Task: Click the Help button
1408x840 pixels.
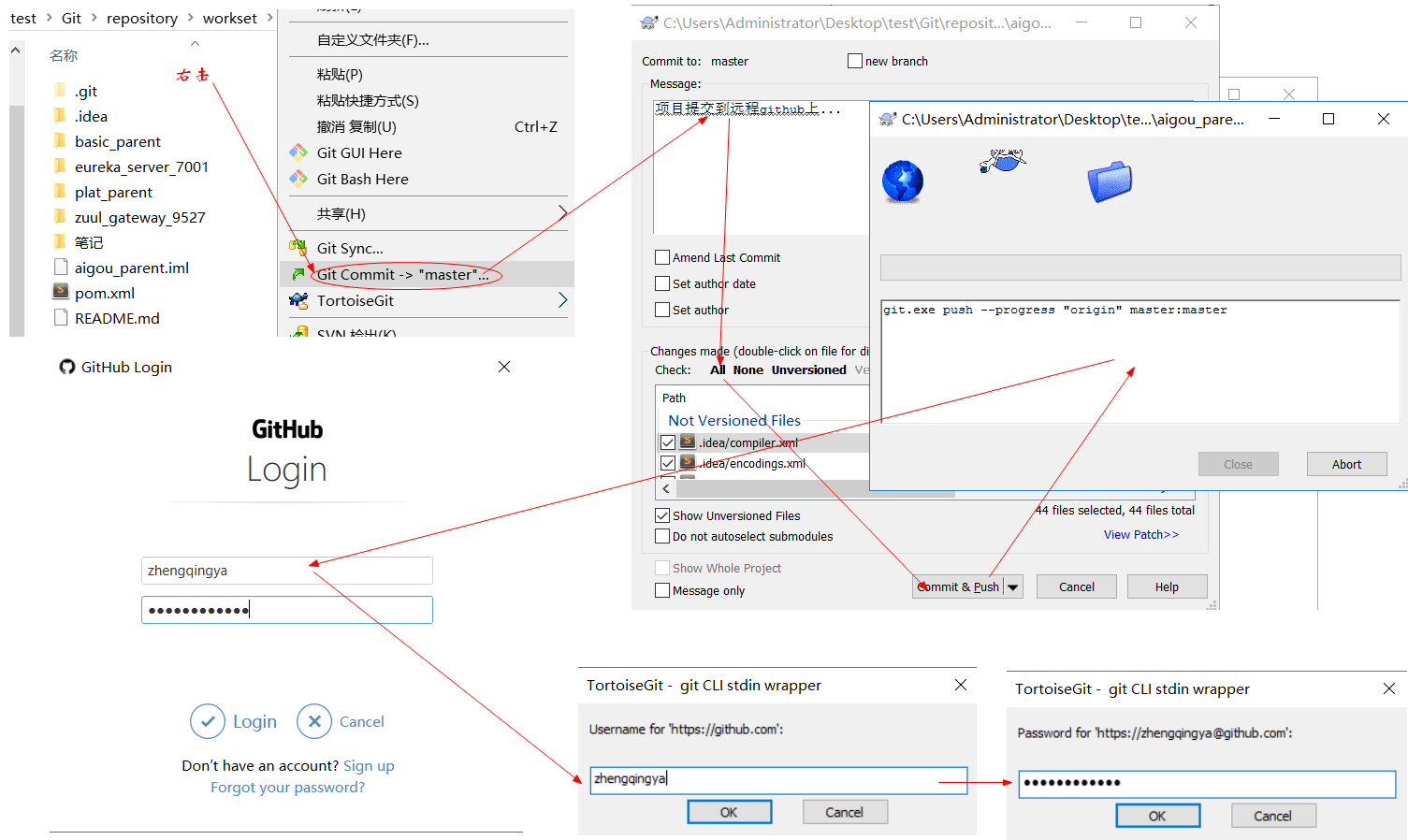Action: pyautogui.click(x=1167, y=587)
